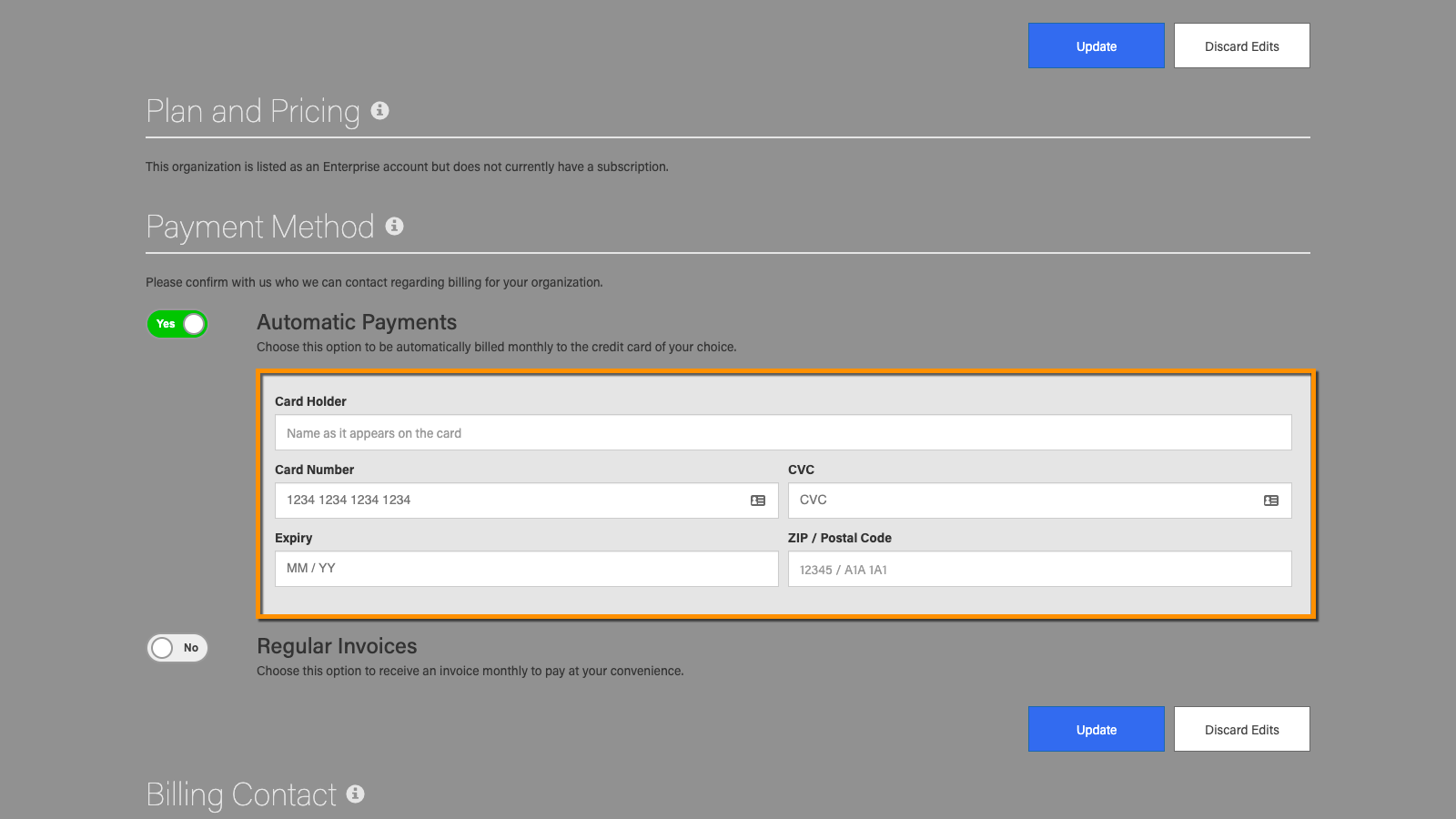Disable the Automatic Payments toggle
The width and height of the screenshot is (1456, 819).
(x=177, y=324)
